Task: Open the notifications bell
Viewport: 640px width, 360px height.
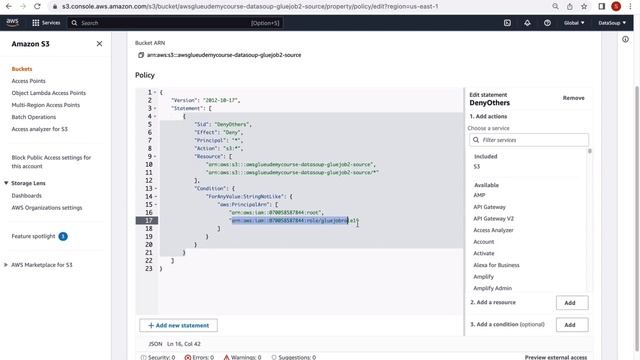Action: 527,23
